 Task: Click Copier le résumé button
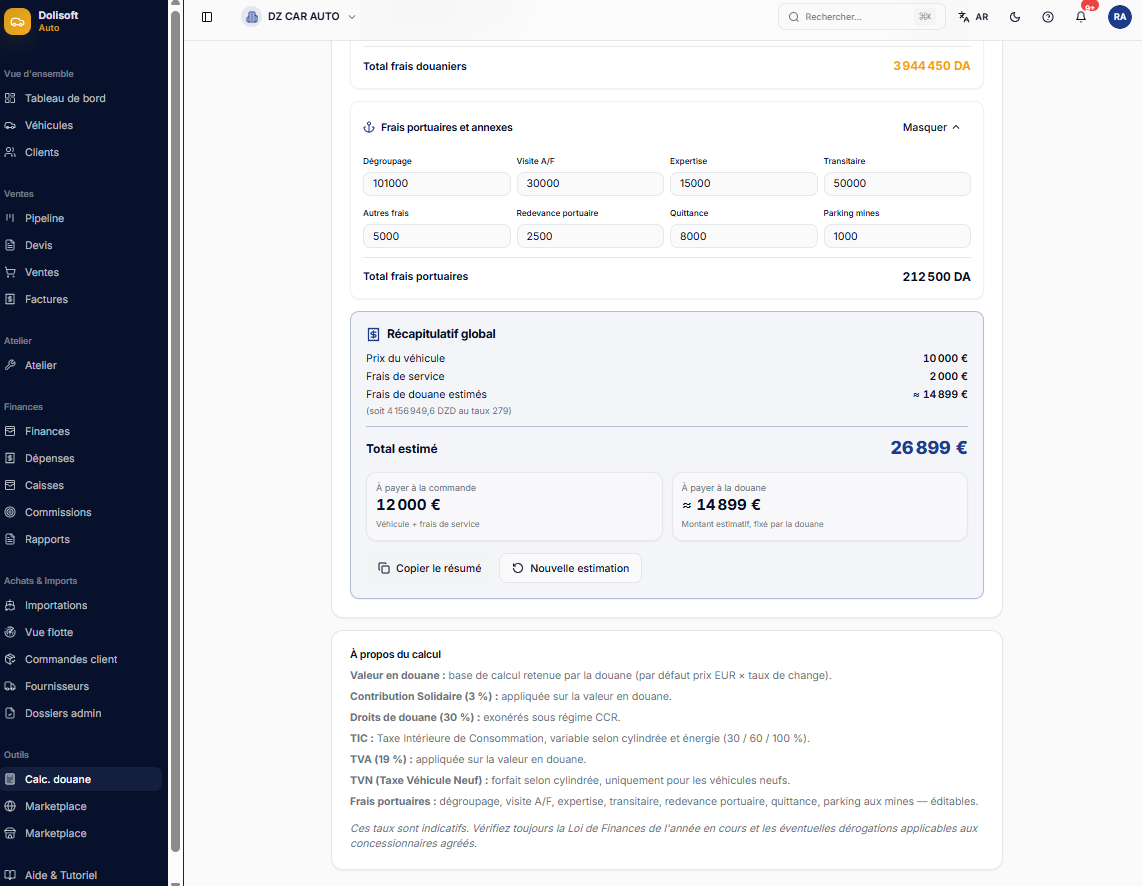[x=430, y=569]
